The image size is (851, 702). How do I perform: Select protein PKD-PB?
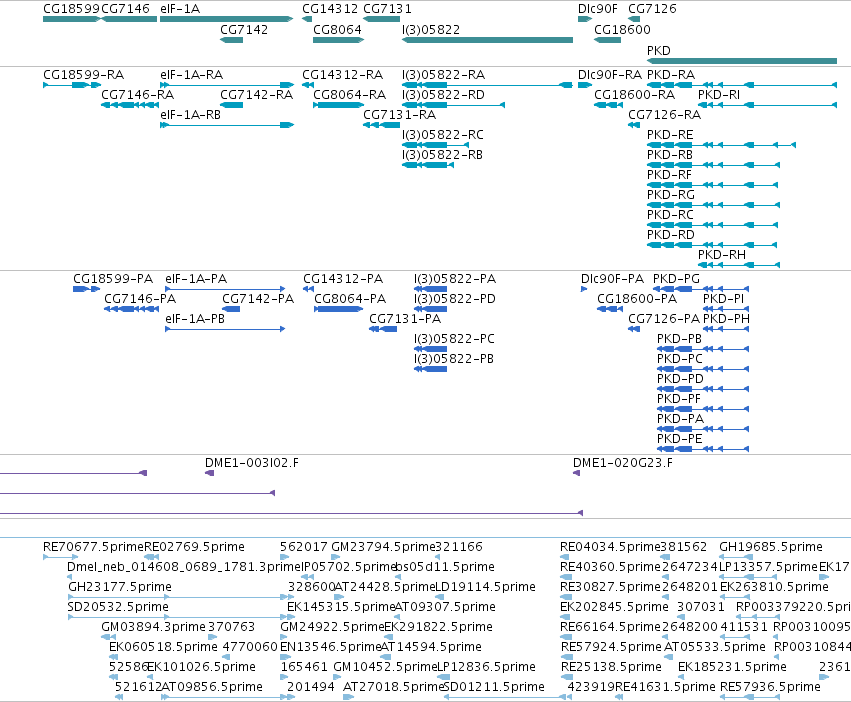tap(679, 339)
